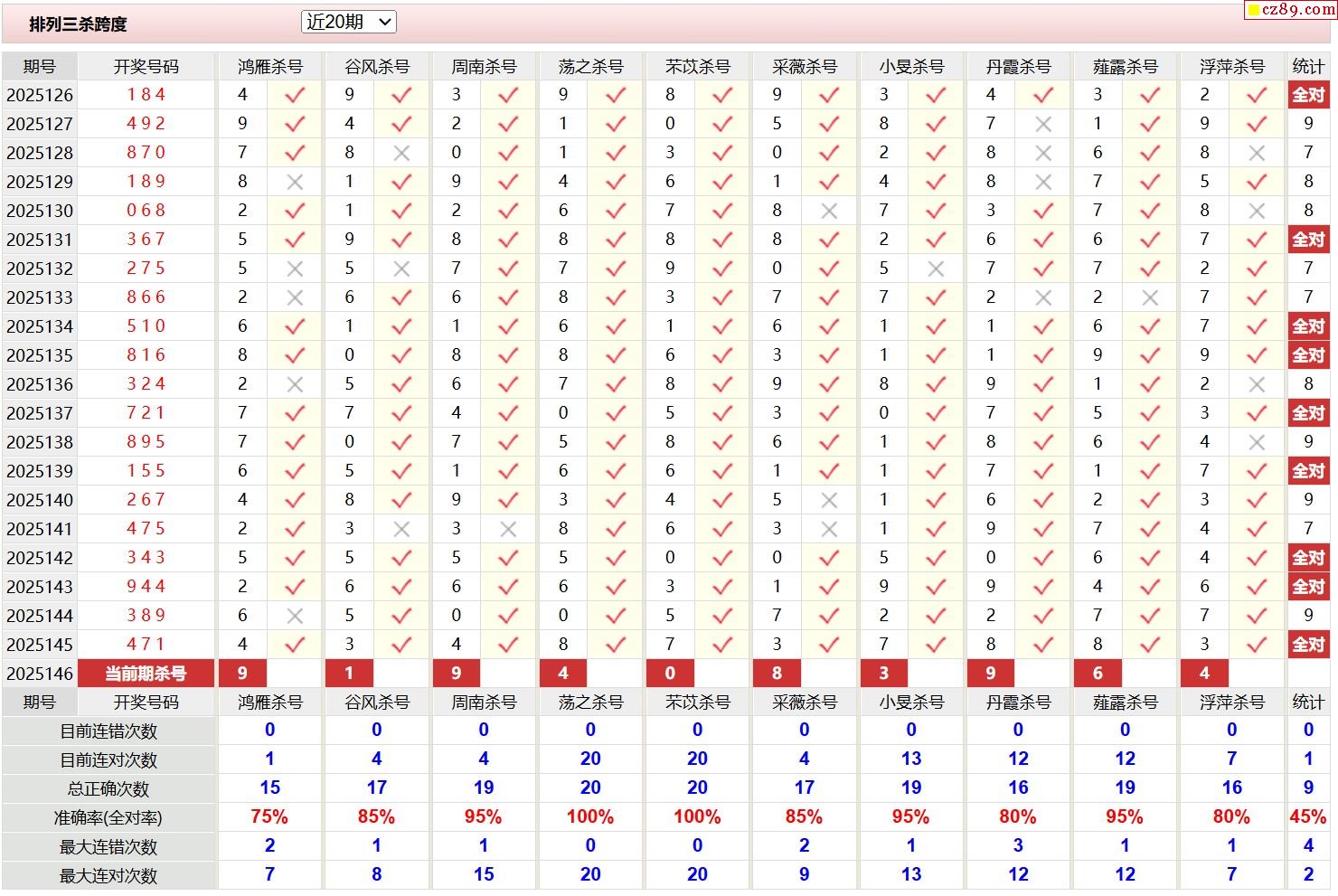Click the 75% accuracy value for 鸿雁杀号

point(269,816)
